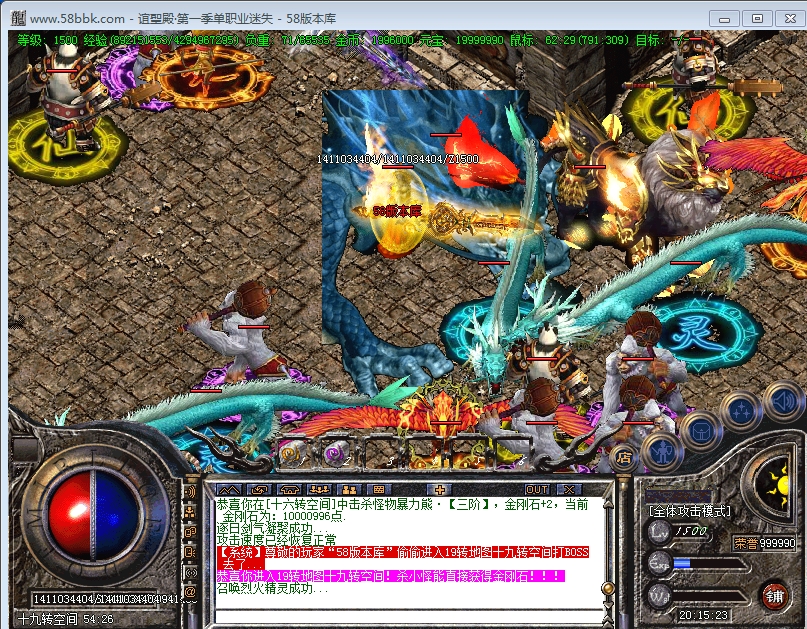Click the 元宝 19999990 ingot status text
This screenshot has width=807, height=629.
462,40
